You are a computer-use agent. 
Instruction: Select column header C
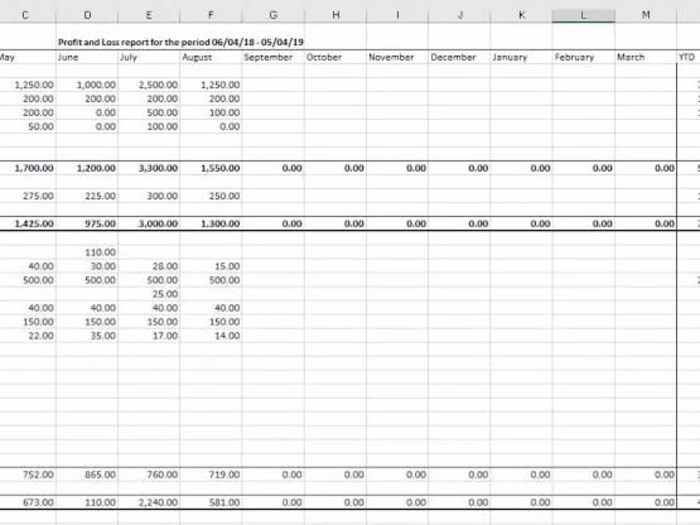(25, 15)
